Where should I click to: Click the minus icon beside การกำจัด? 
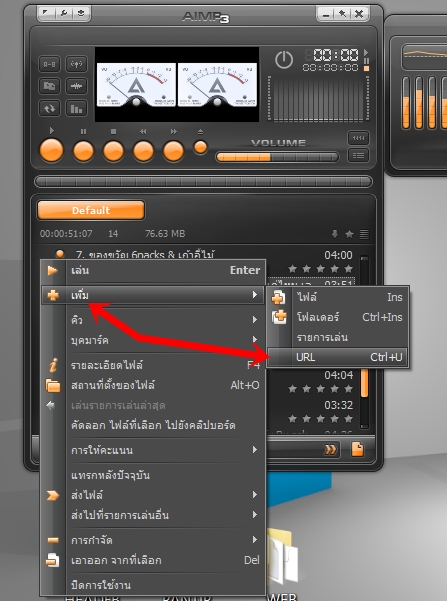click(x=53, y=540)
